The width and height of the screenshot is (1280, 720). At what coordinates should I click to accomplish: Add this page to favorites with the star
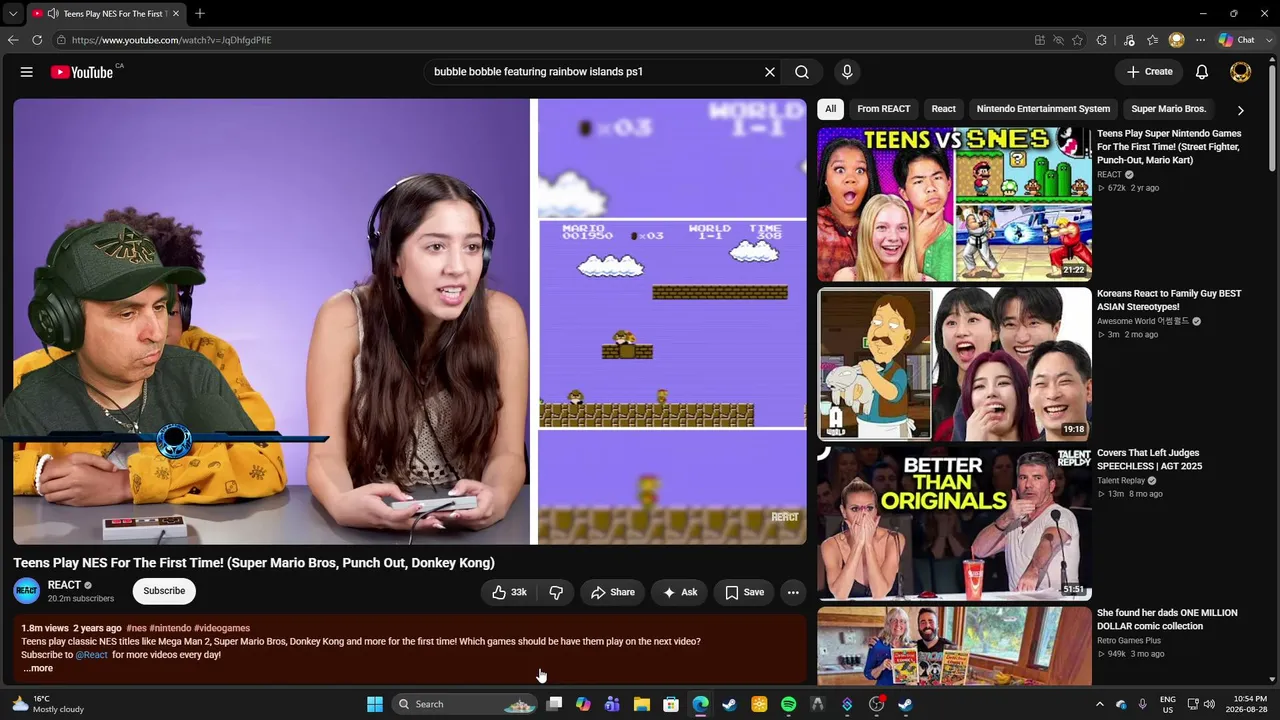[1077, 40]
